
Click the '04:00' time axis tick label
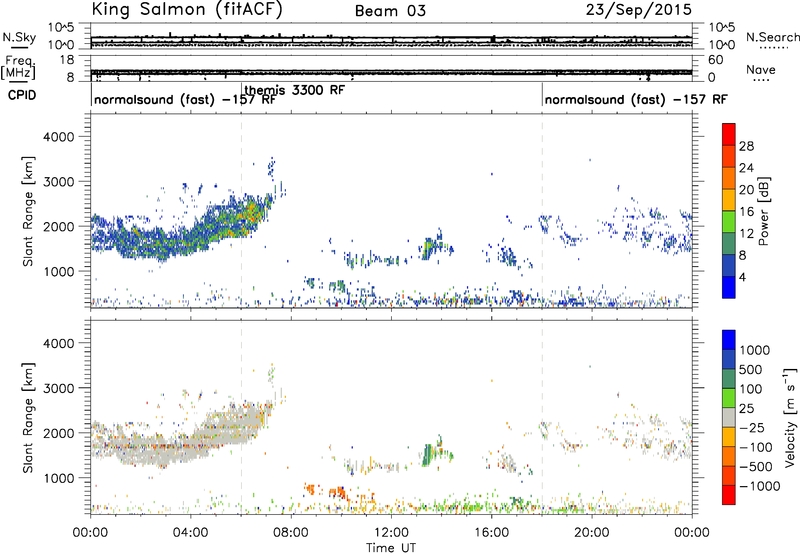tap(190, 533)
